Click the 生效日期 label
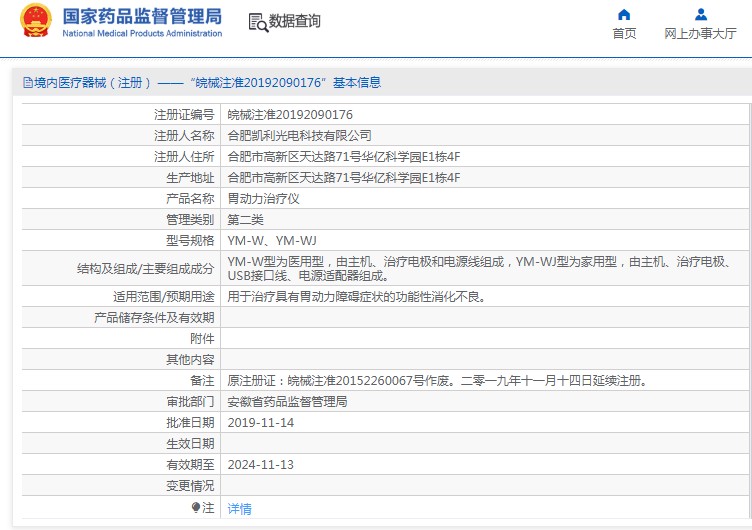The height and width of the screenshot is (530, 752). pos(190,444)
